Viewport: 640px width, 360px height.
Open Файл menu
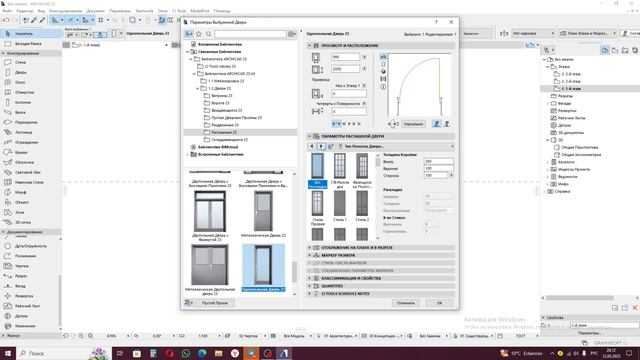pyautogui.click(x=7, y=11)
